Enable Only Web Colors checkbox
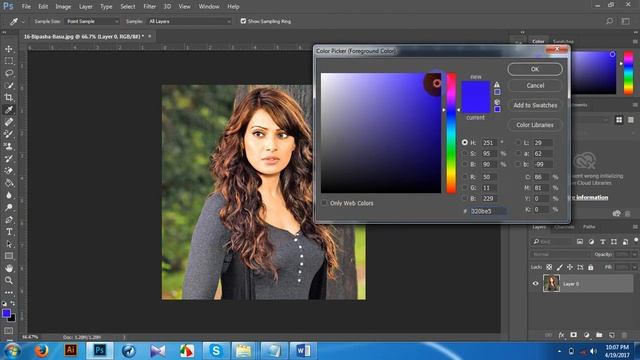 pos(324,203)
